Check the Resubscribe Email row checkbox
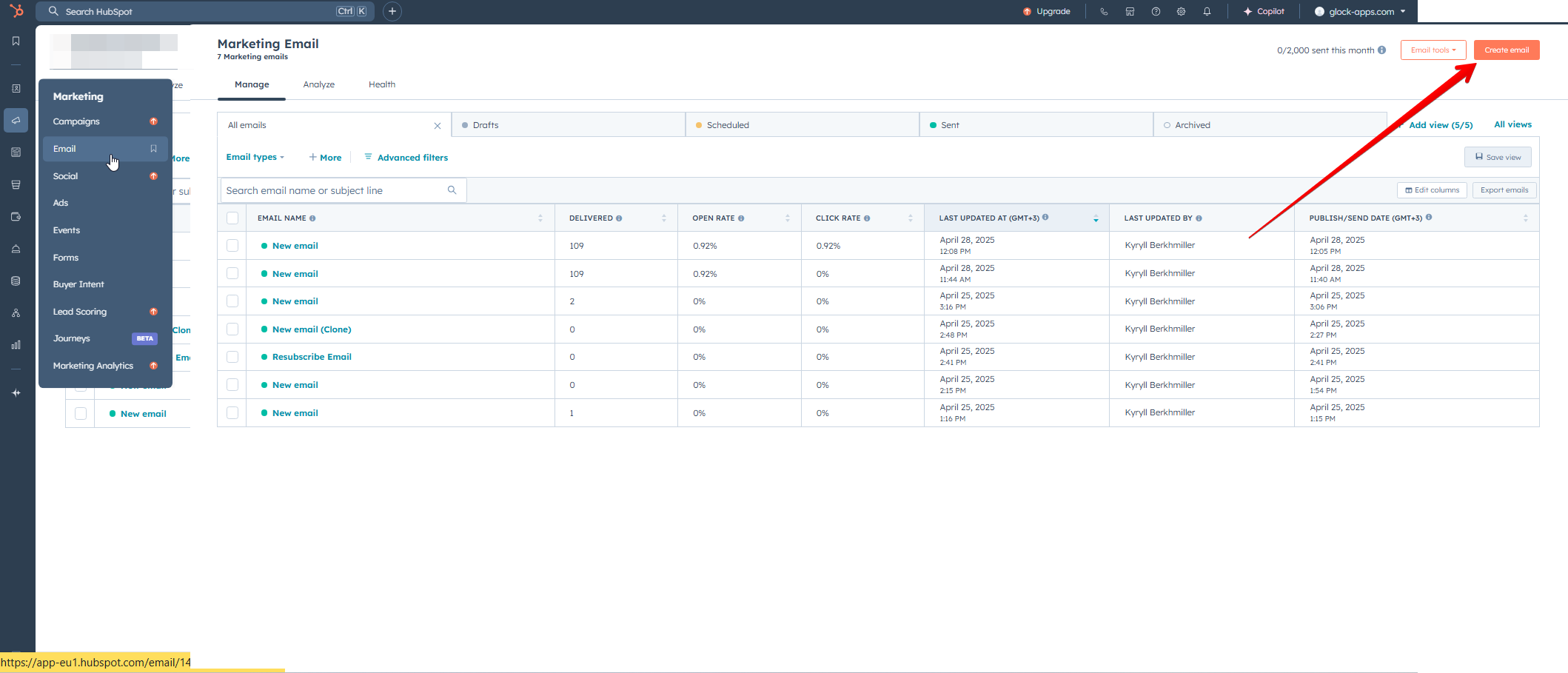Viewport: 1568px width, 673px height. 232,357
